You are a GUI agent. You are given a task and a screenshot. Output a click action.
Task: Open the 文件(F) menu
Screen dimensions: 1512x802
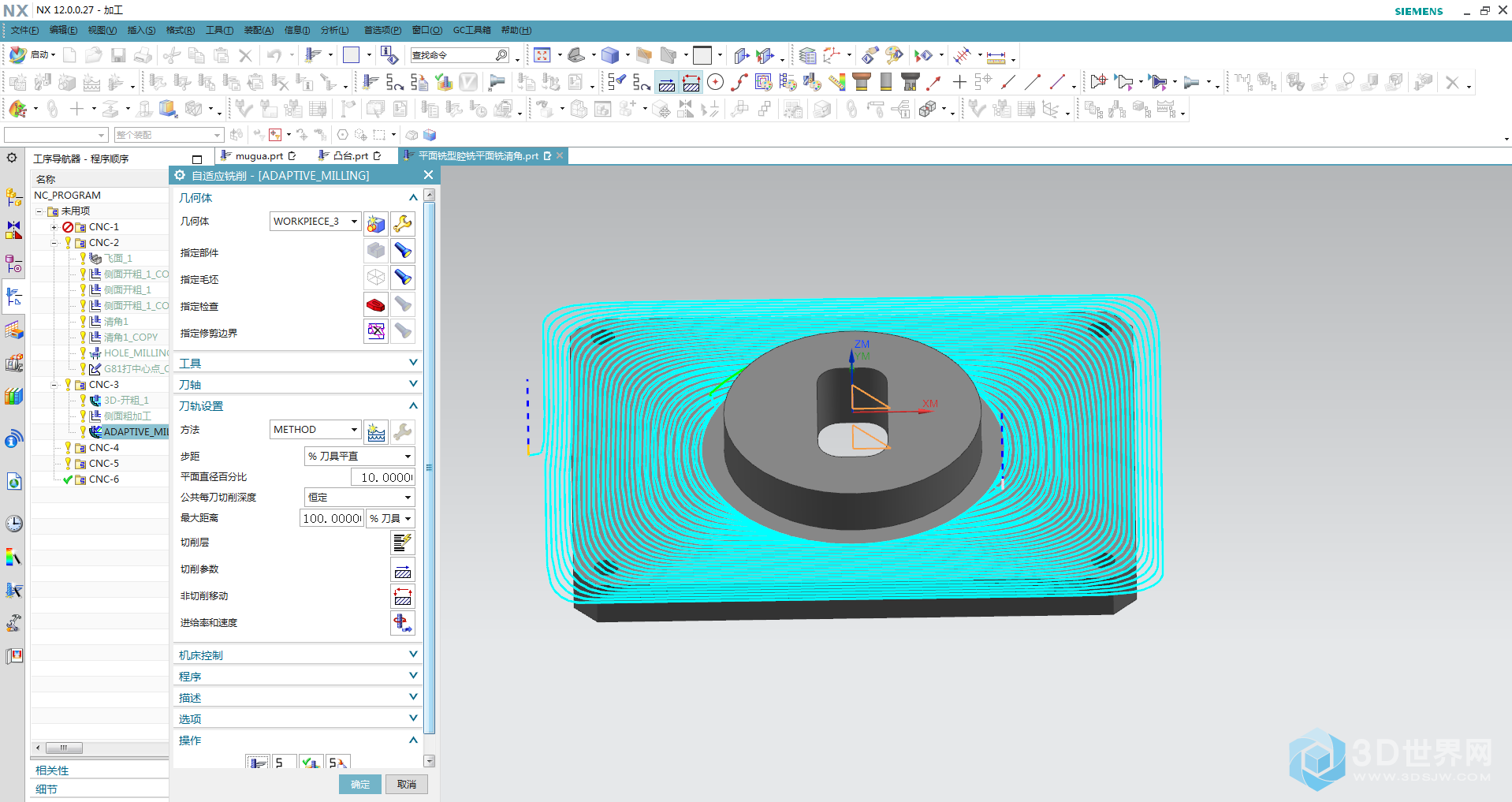click(24, 30)
